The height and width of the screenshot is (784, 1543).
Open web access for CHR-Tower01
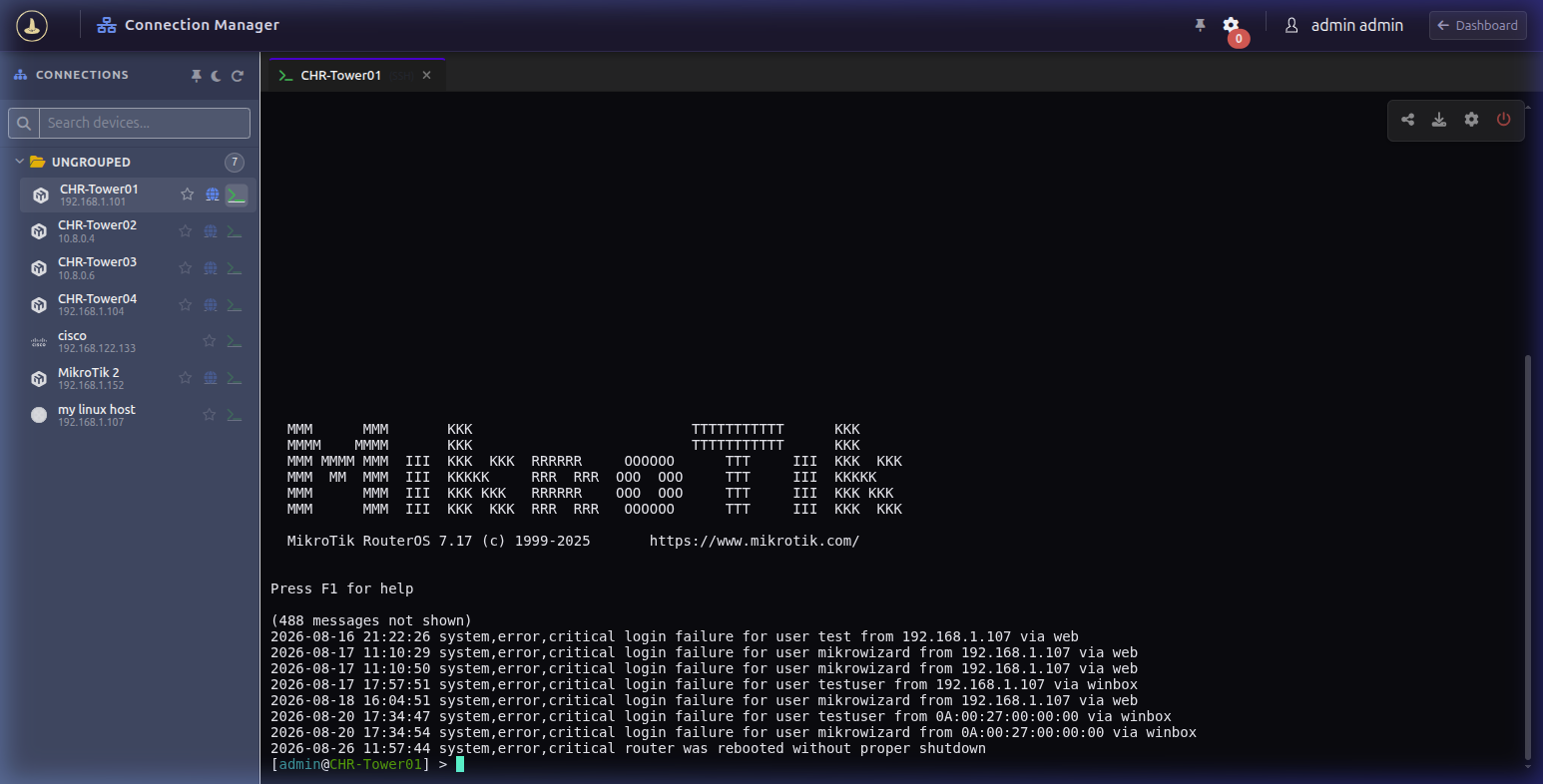click(x=213, y=195)
